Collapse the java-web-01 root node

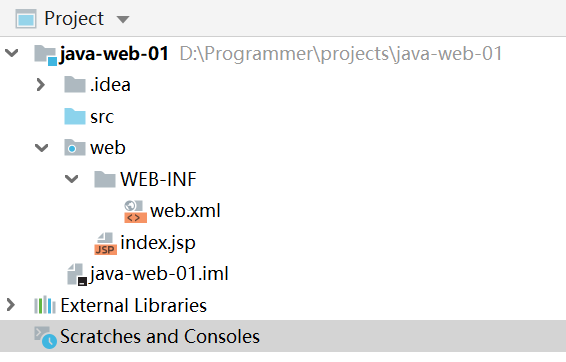click(x=12, y=53)
